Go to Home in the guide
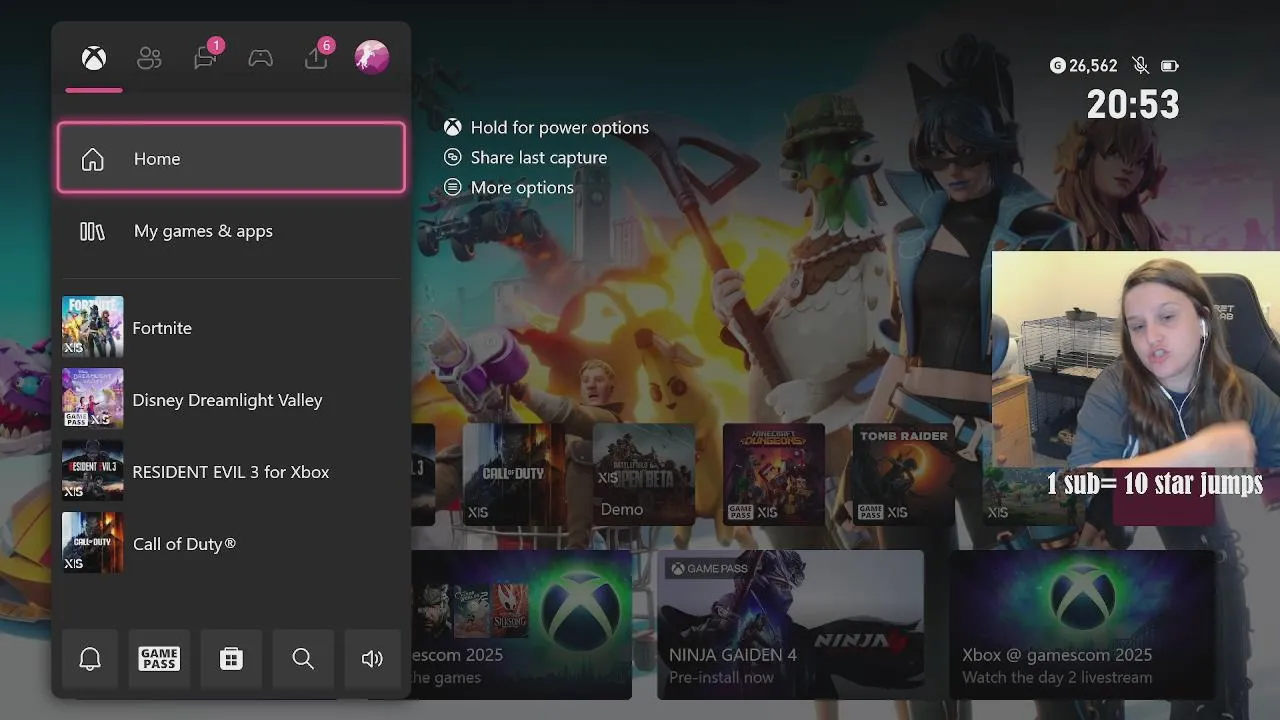The width and height of the screenshot is (1280, 720). (x=231, y=158)
